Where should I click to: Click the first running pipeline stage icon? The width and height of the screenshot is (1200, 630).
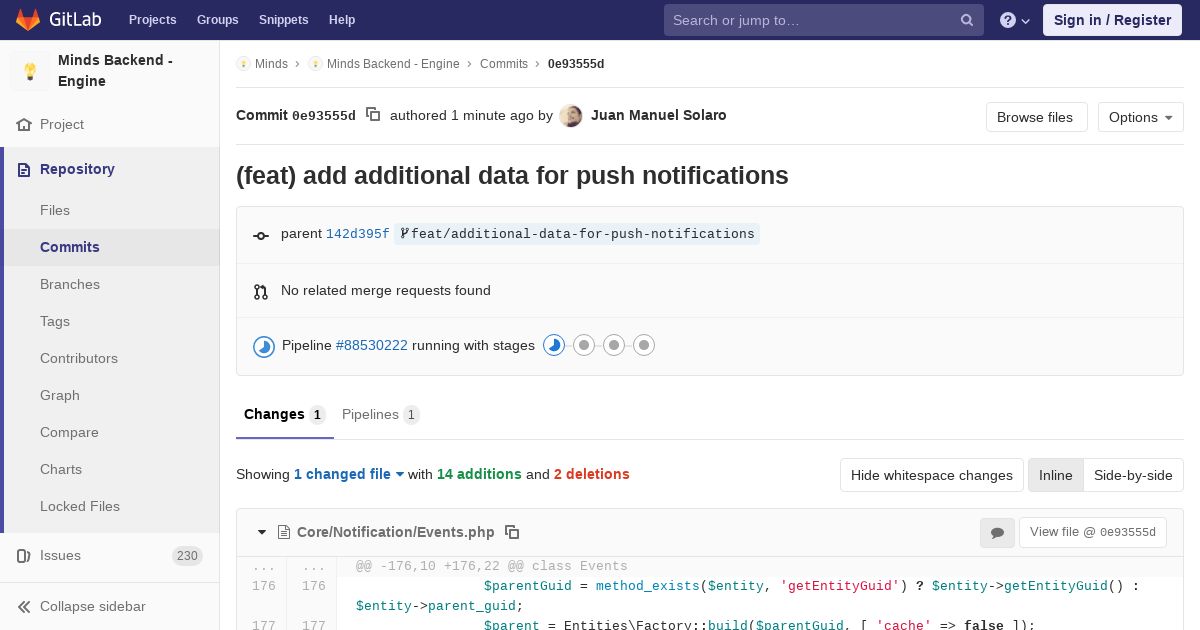click(x=554, y=345)
